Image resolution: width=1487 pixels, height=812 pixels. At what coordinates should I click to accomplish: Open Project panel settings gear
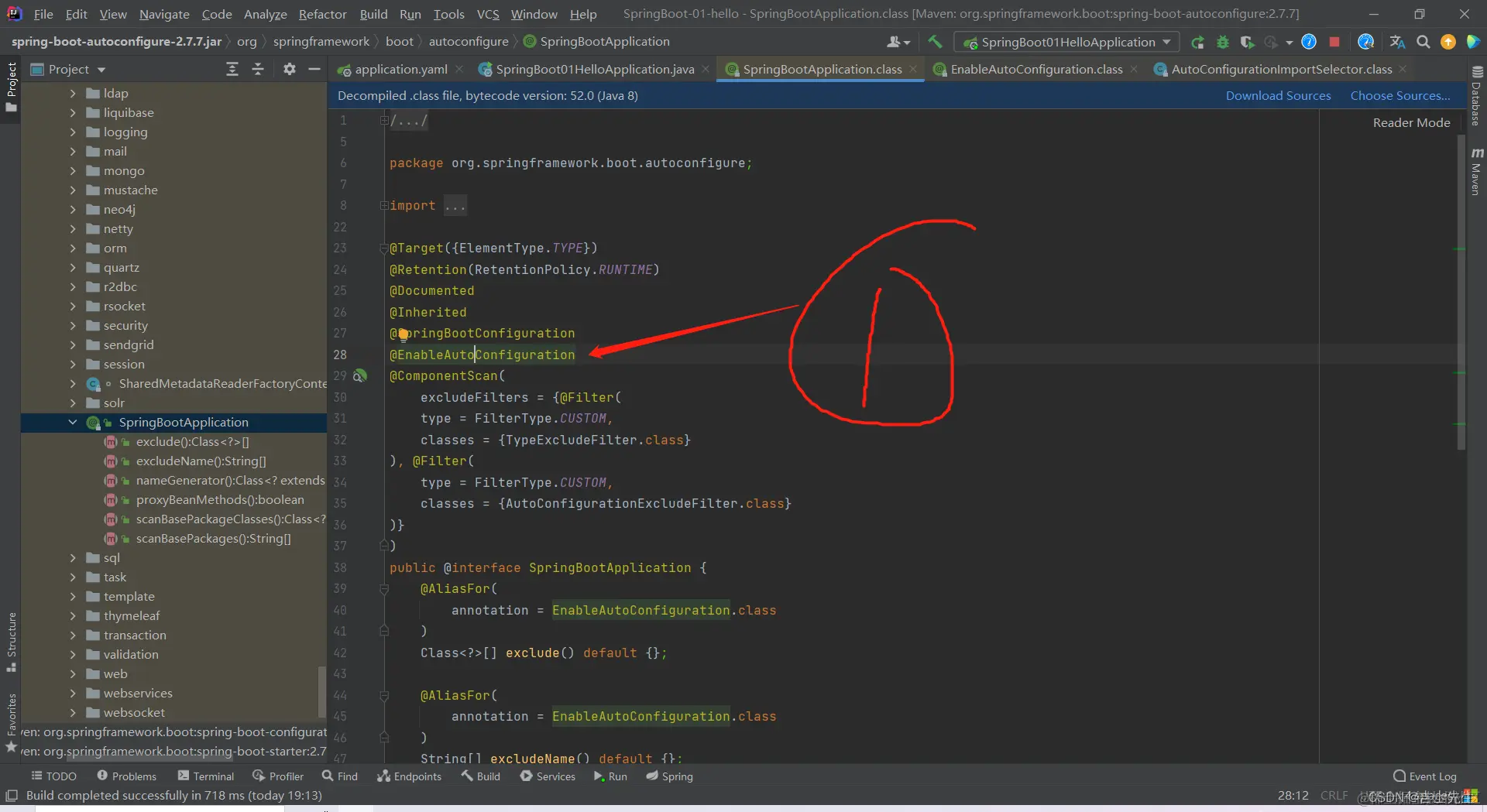[289, 69]
